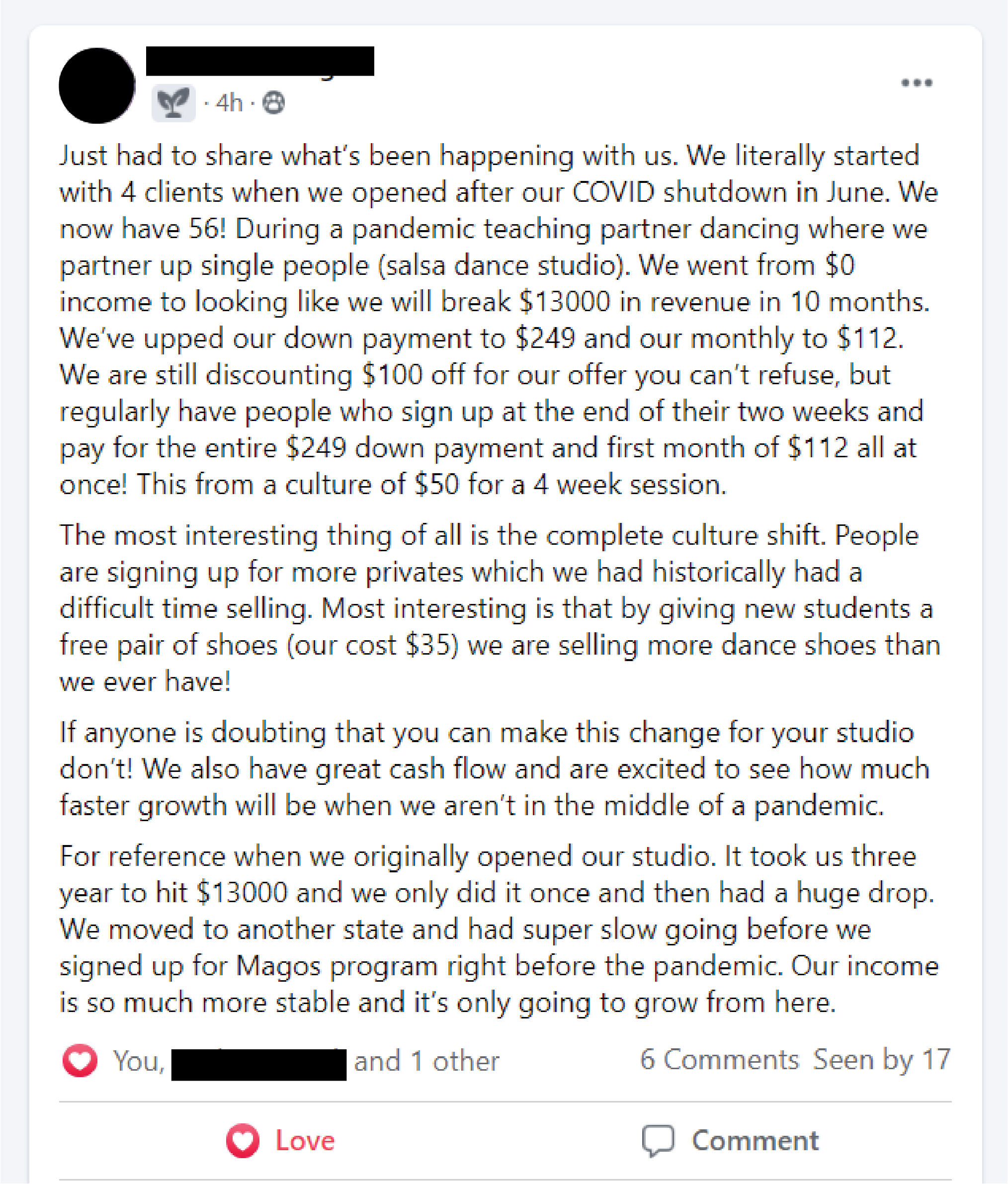Click the speech bubble Comment icon

point(658,1141)
